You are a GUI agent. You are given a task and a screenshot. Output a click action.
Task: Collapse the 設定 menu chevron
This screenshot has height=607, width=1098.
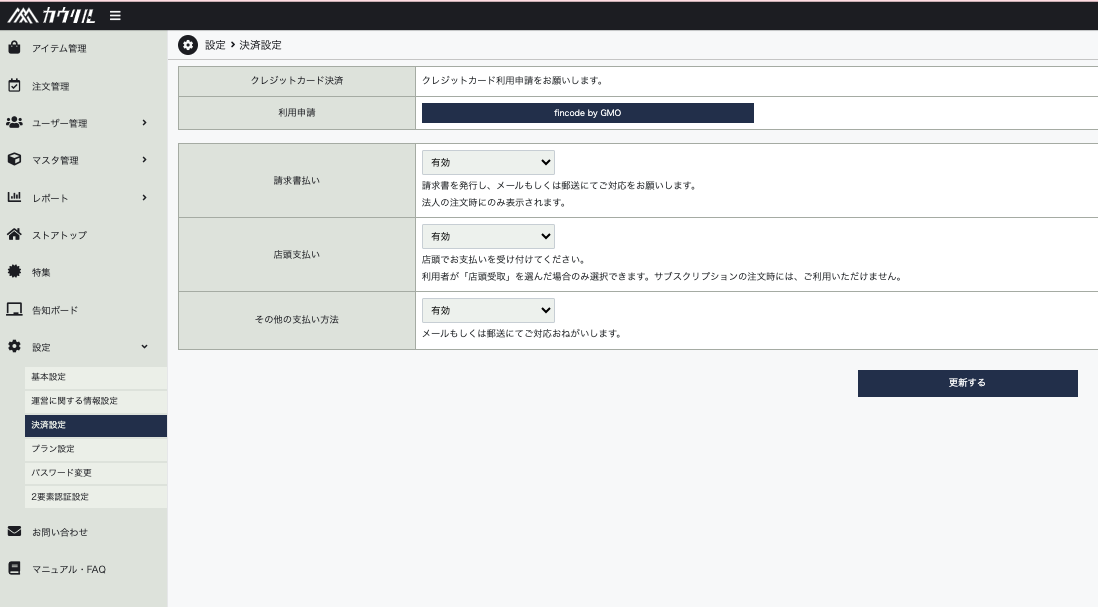144,347
